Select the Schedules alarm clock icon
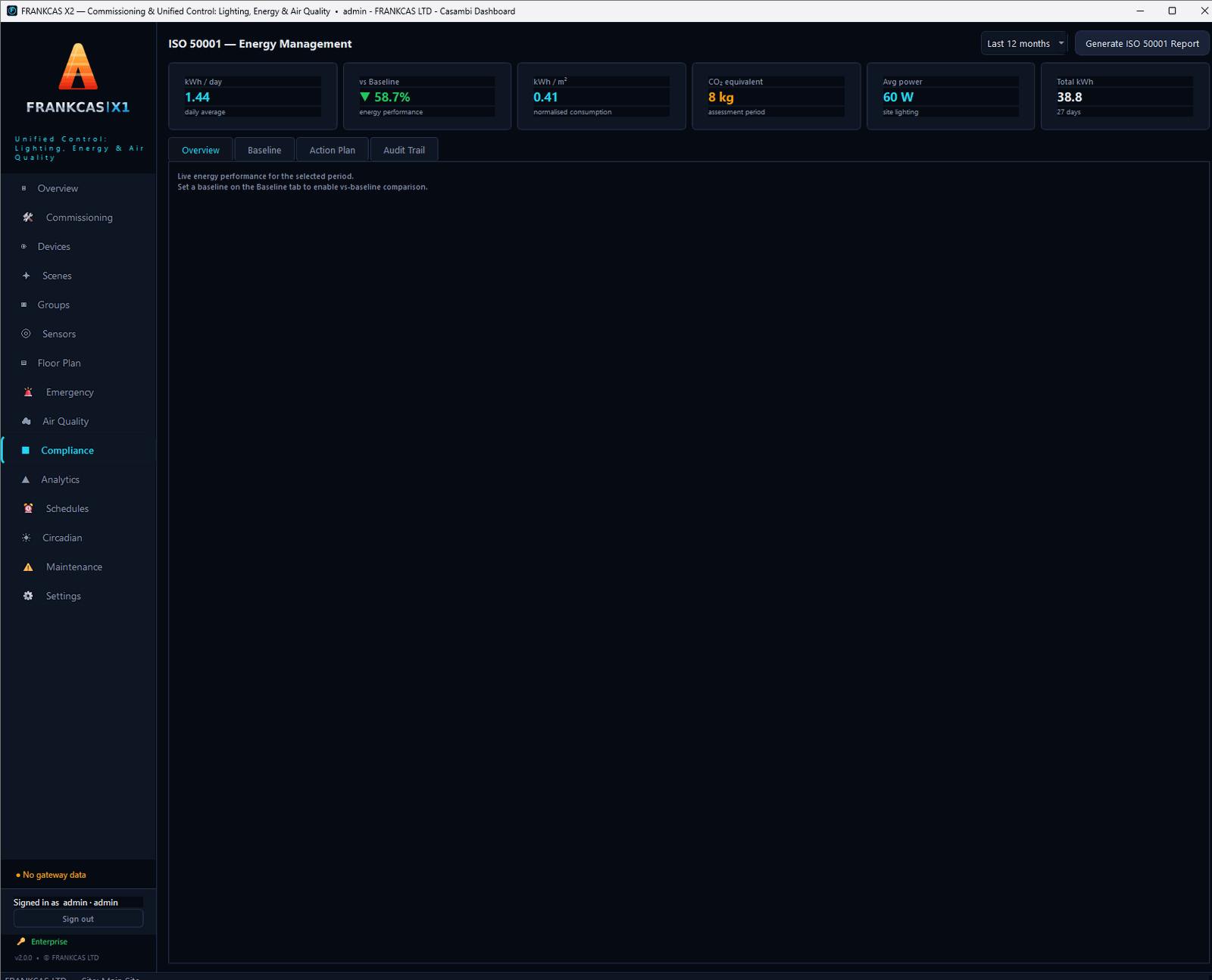This screenshot has height=980, width=1212. [28, 509]
